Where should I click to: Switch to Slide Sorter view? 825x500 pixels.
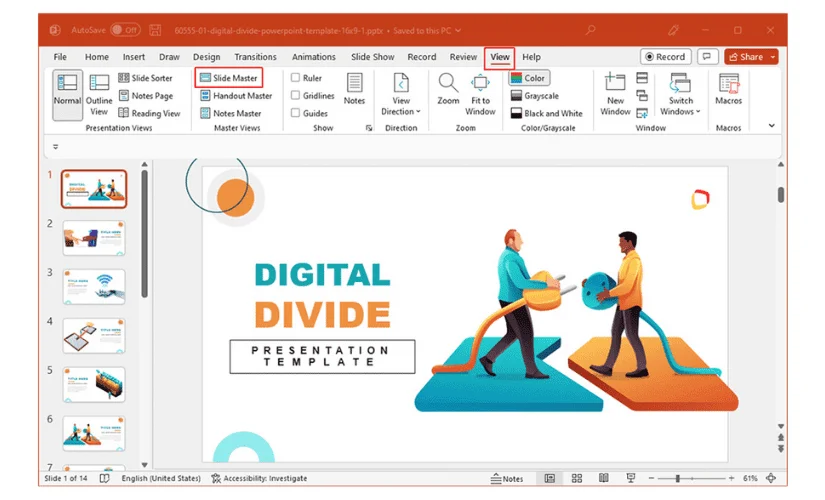pos(145,78)
